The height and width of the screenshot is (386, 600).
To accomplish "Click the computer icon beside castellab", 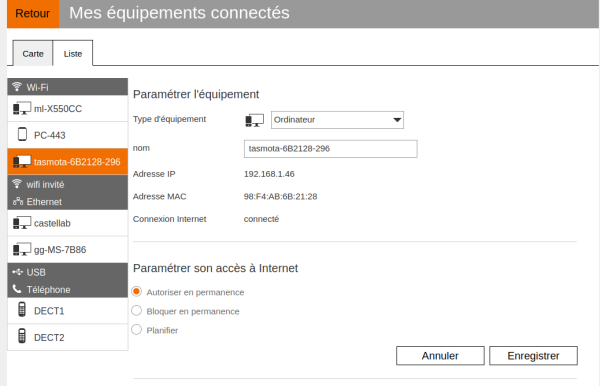I will (22, 223).
